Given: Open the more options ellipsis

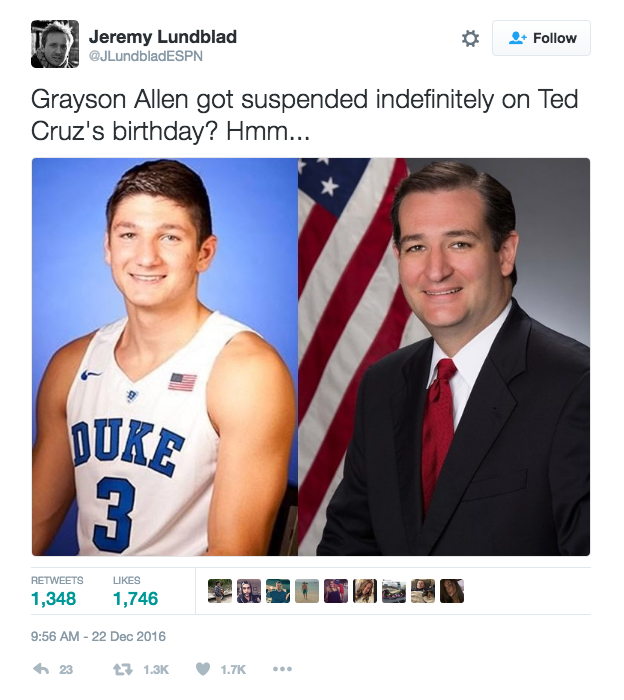Looking at the screenshot, I should point(282,669).
